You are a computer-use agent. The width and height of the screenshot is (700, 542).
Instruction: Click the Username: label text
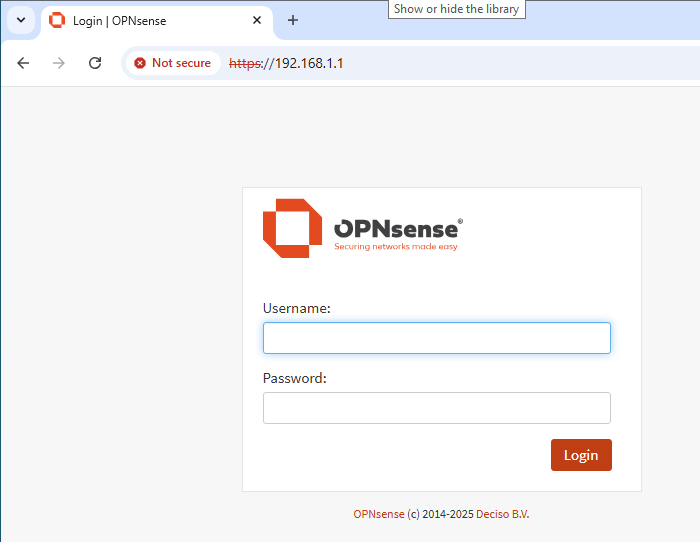pos(296,308)
